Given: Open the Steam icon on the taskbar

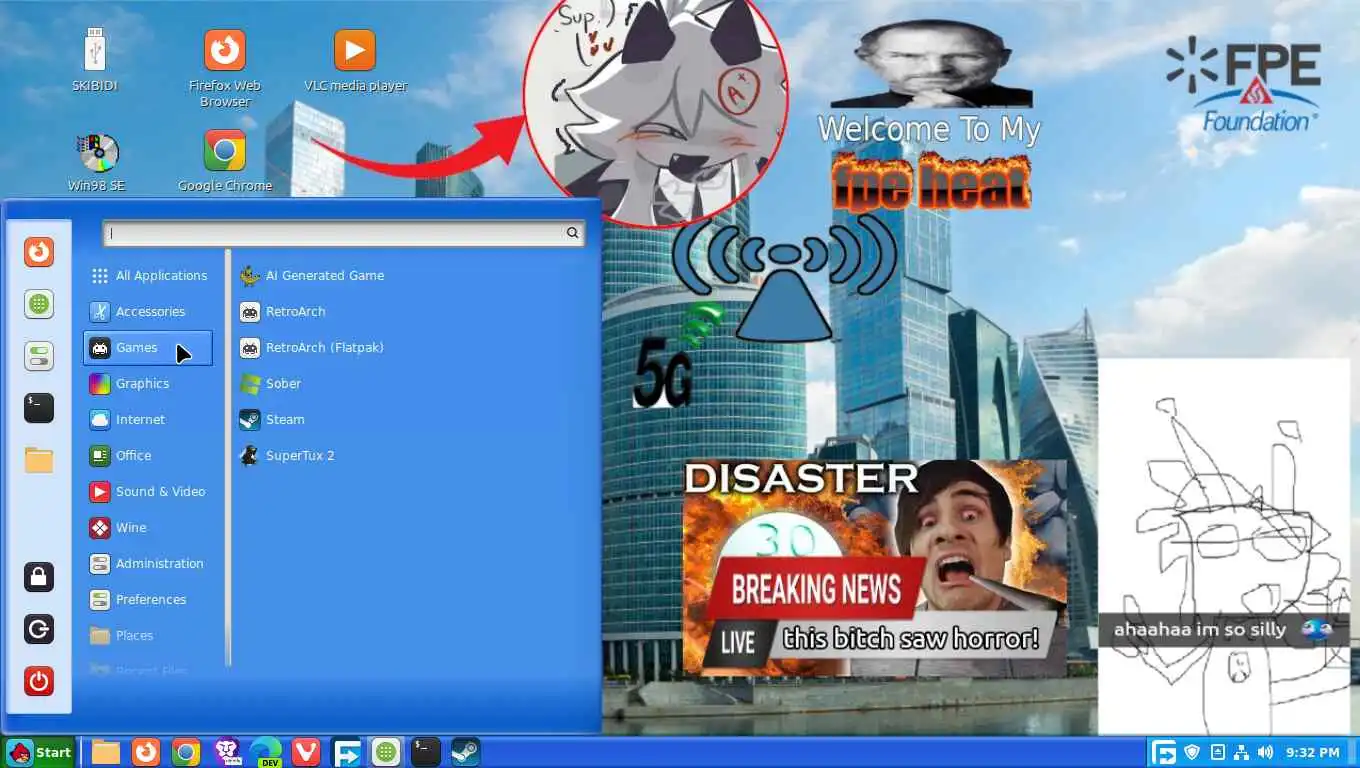Looking at the screenshot, I should click(x=466, y=752).
